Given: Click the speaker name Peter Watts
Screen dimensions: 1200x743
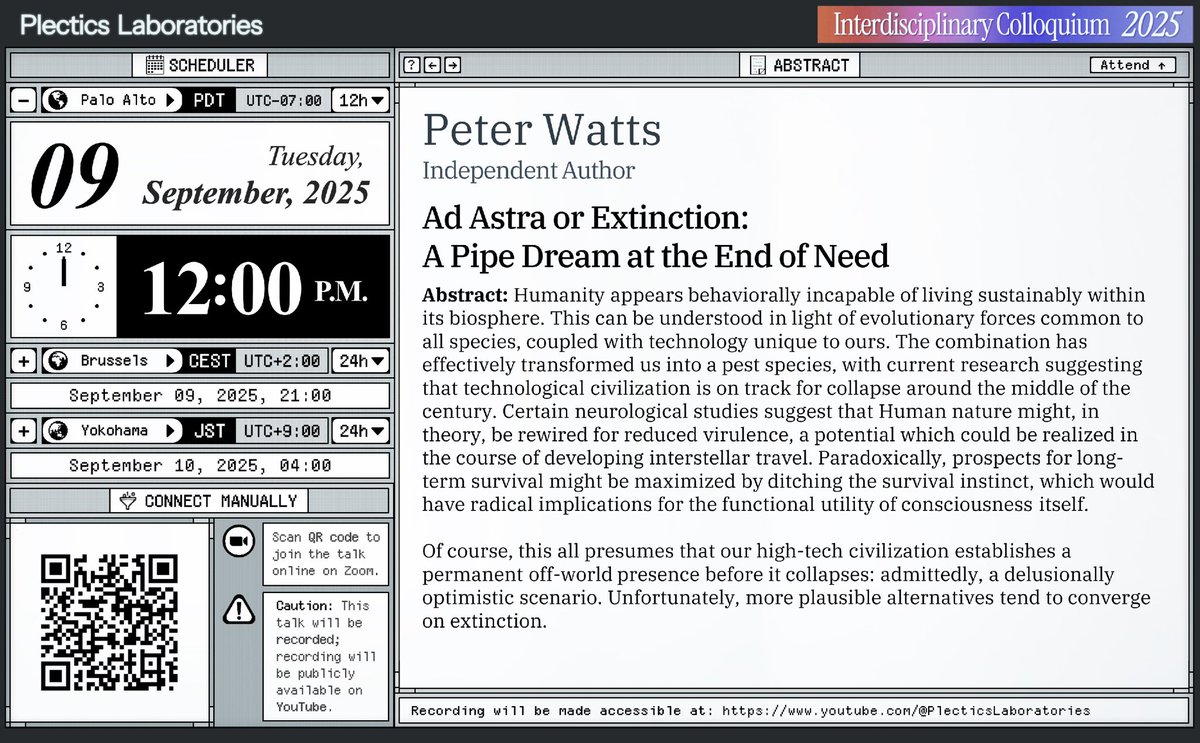Looking at the screenshot, I should (541, 131).
